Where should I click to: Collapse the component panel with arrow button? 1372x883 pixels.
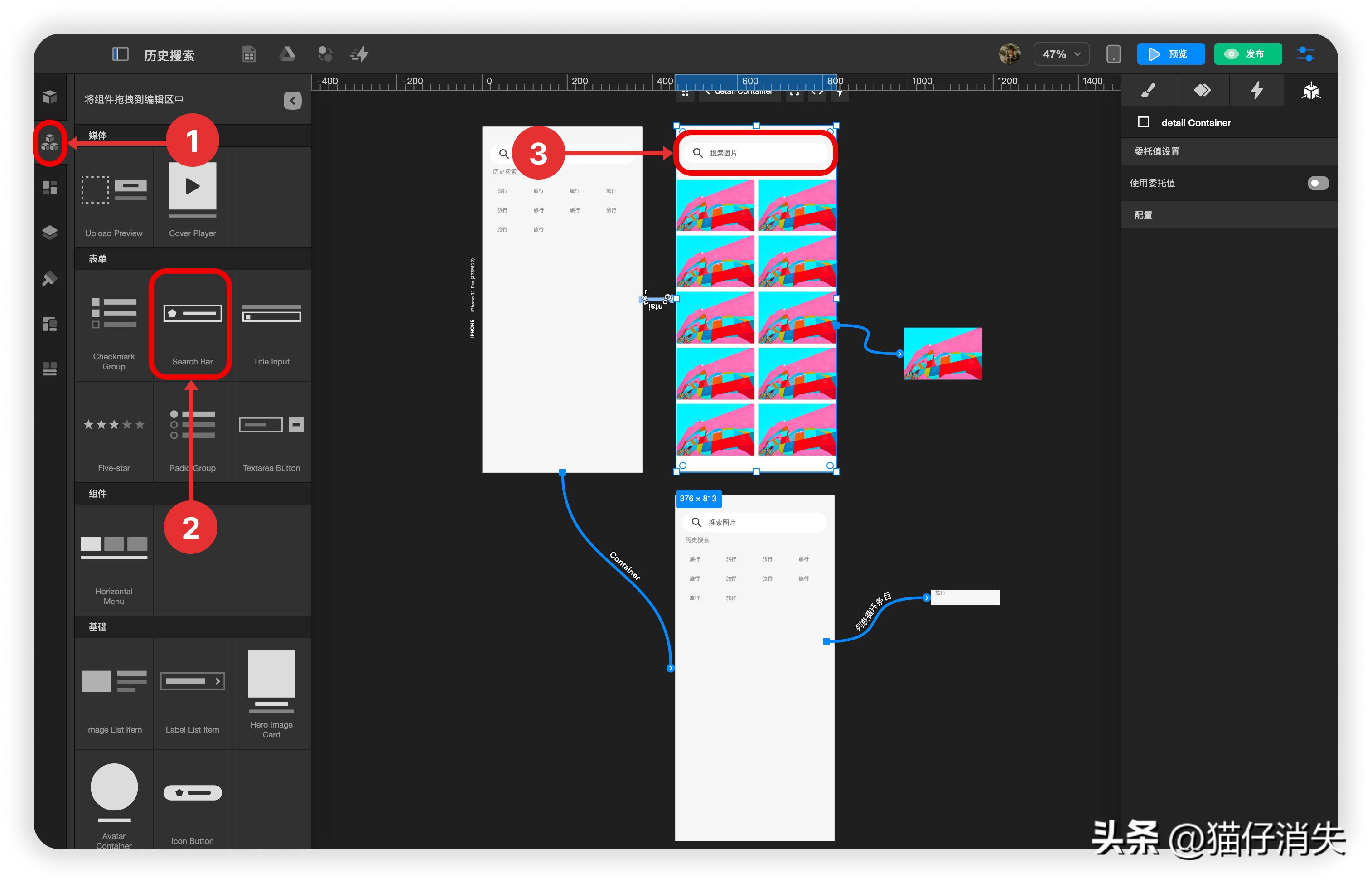pos(292,100)
